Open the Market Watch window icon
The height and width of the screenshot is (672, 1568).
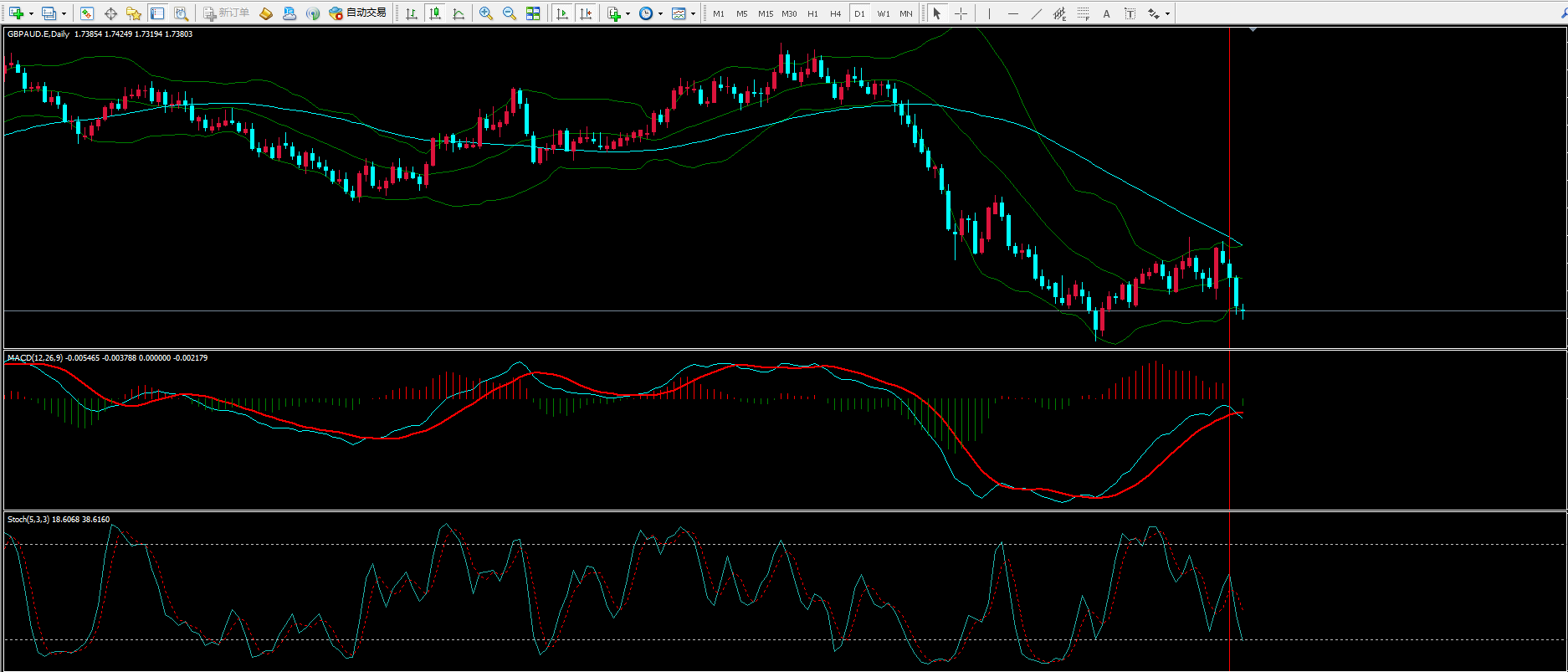tap(87, 13)
